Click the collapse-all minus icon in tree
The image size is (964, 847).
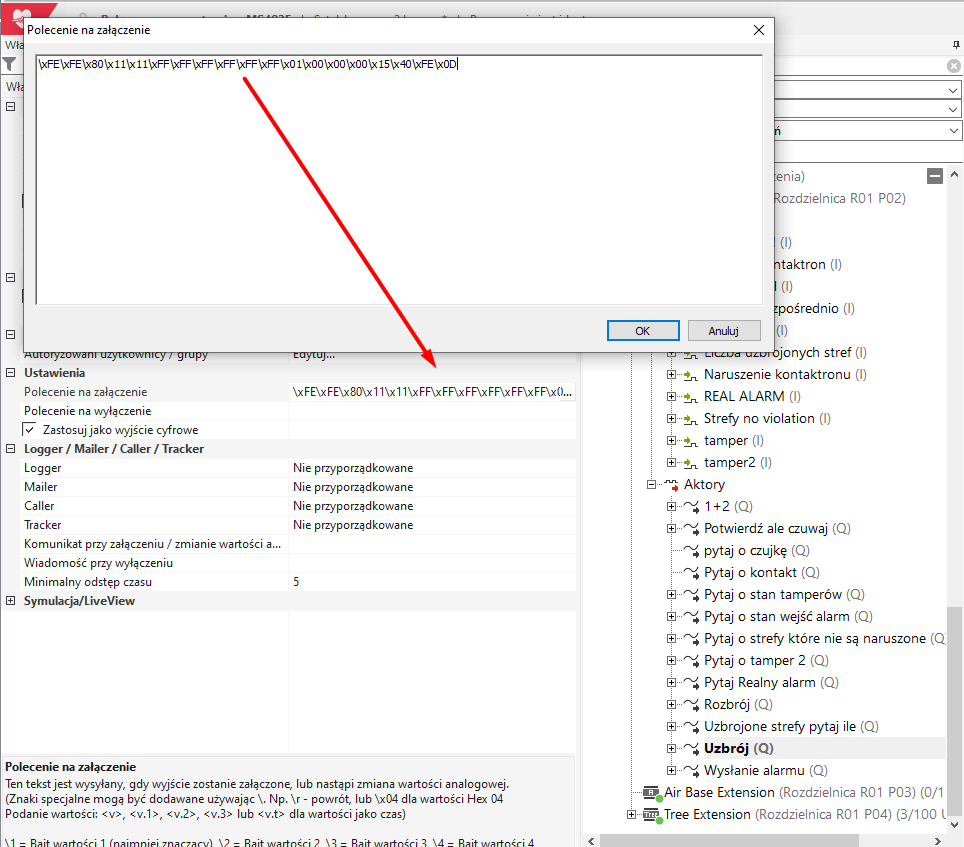pyautogui.click(x=935, y=176)
